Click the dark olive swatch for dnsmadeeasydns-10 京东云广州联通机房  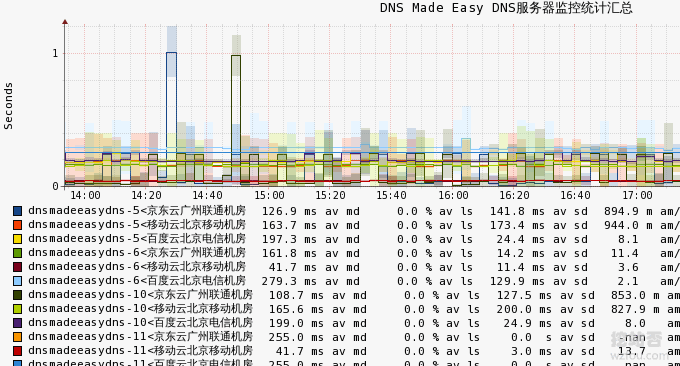click(x=17, y=295)
